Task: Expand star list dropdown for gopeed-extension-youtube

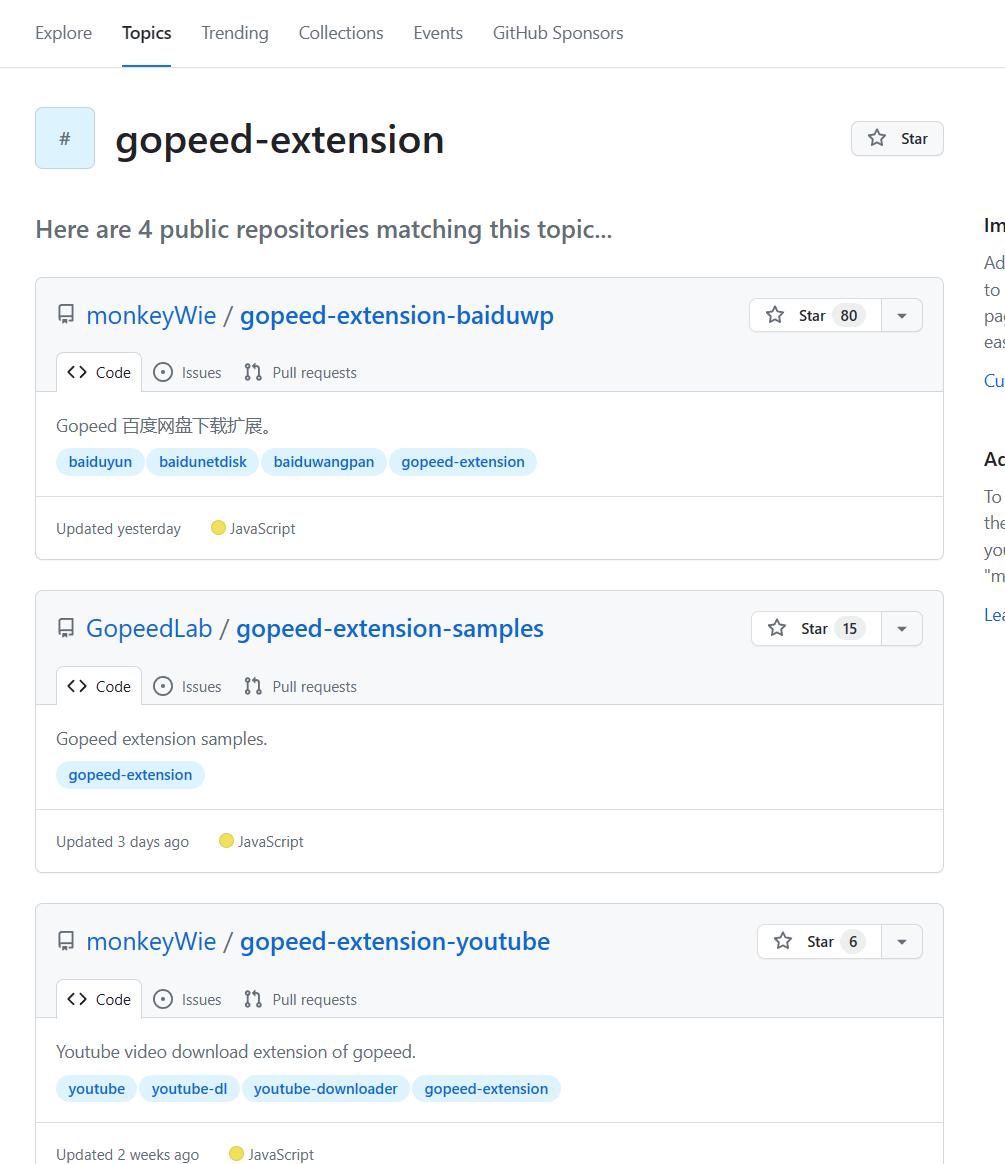Action: tap(902, 942)
